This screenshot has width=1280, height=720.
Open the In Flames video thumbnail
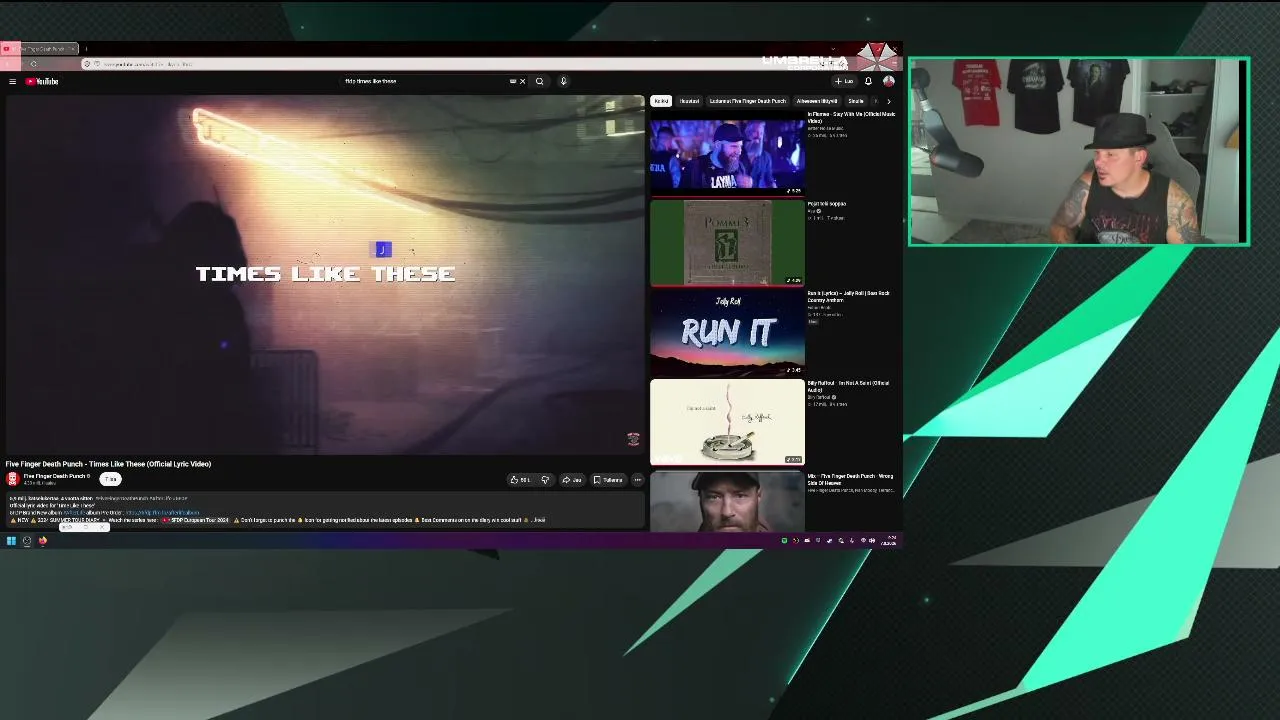[727, 154]
